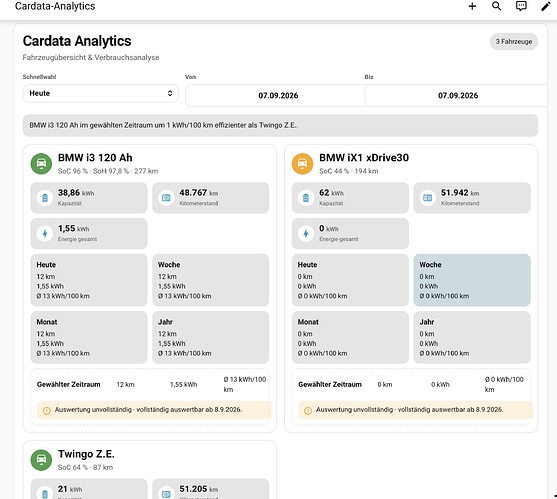
Task: Click the BMW iX1 xDrive30 title
Action: [364, 158]
